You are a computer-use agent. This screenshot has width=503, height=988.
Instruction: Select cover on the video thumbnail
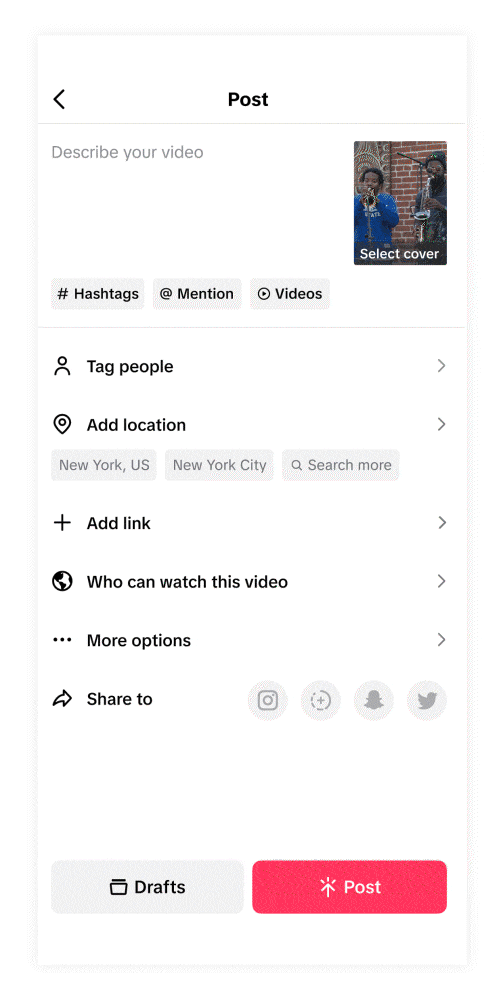400,254
